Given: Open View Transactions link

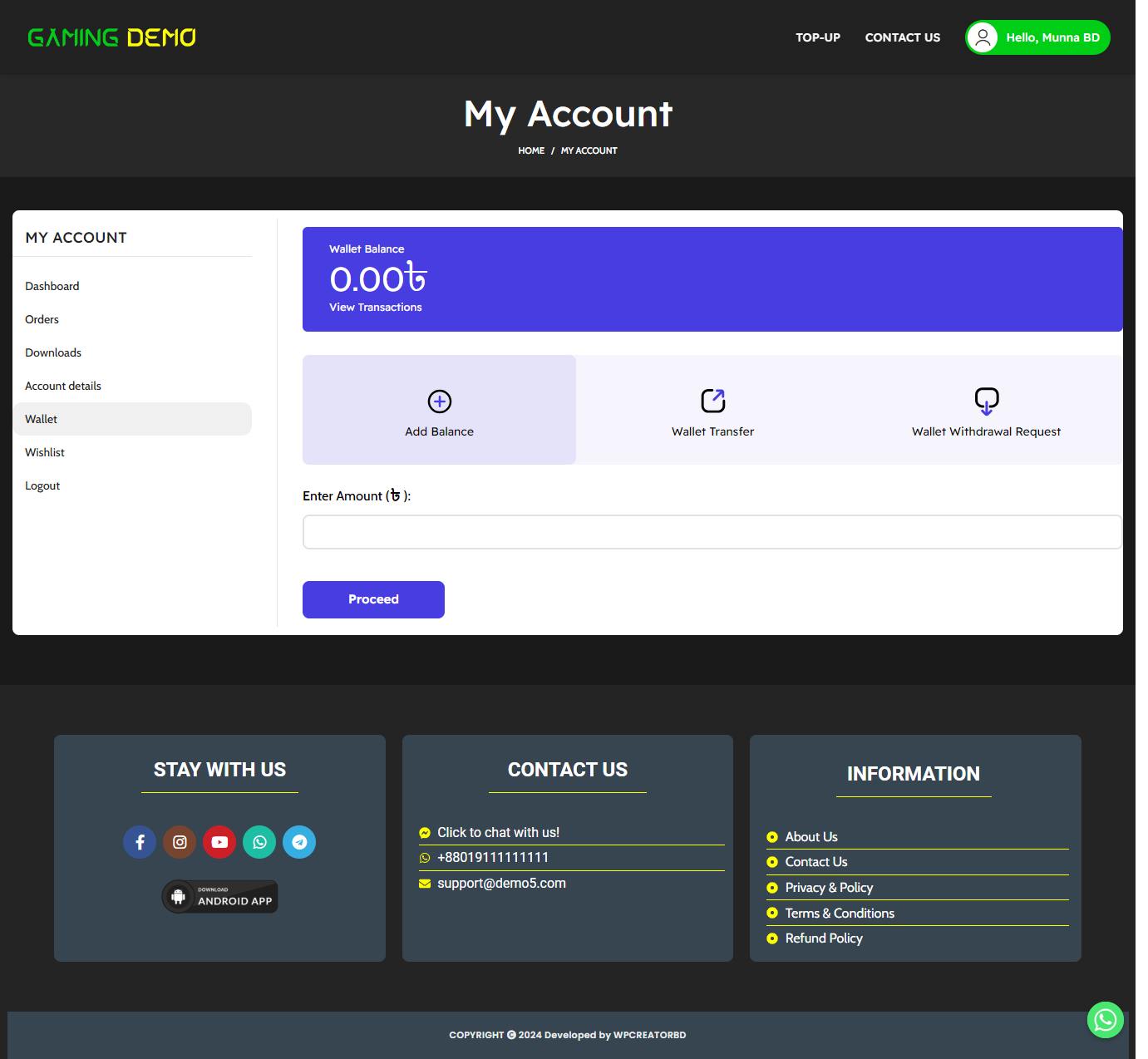Looking at the screenshot, I should point(375,308).
